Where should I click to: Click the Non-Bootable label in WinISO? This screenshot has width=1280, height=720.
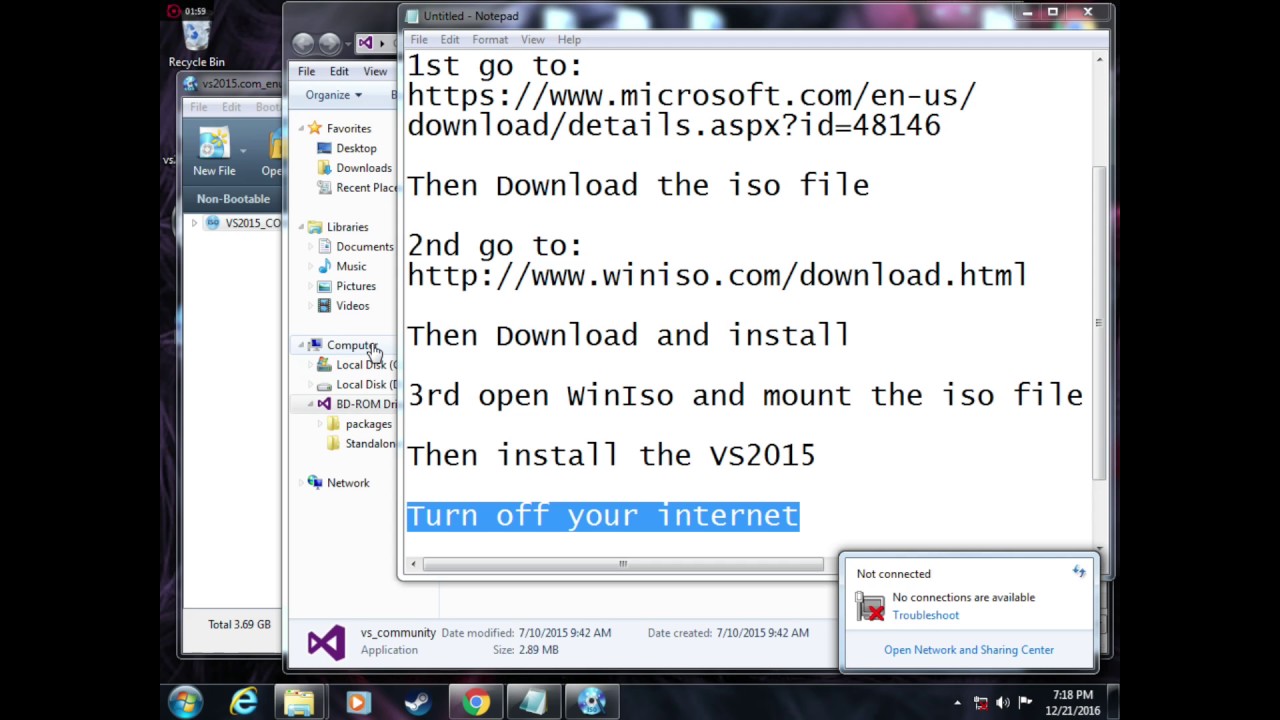pos(233,199)
